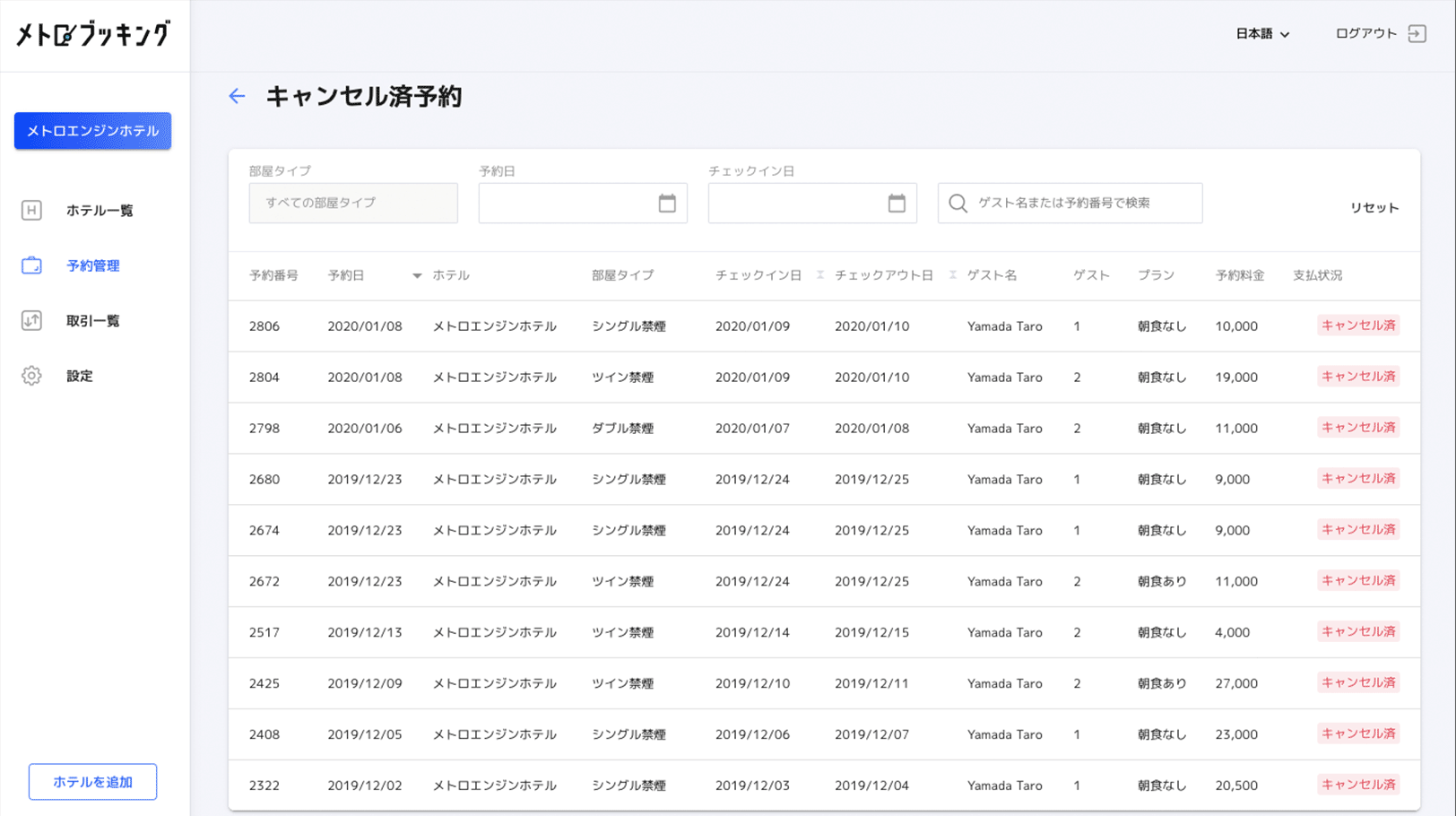Click reservation number 2798

click(264, 429)
